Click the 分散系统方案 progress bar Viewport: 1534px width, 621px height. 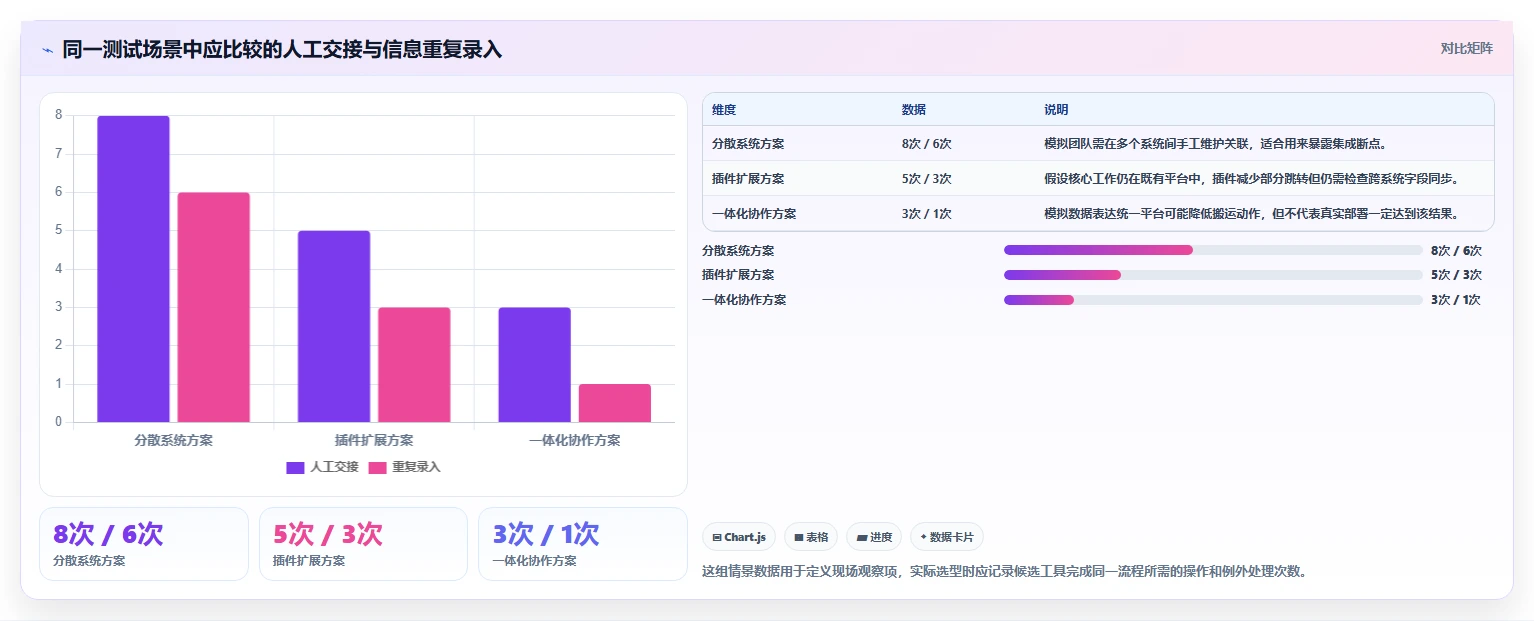pos(1213,250)
